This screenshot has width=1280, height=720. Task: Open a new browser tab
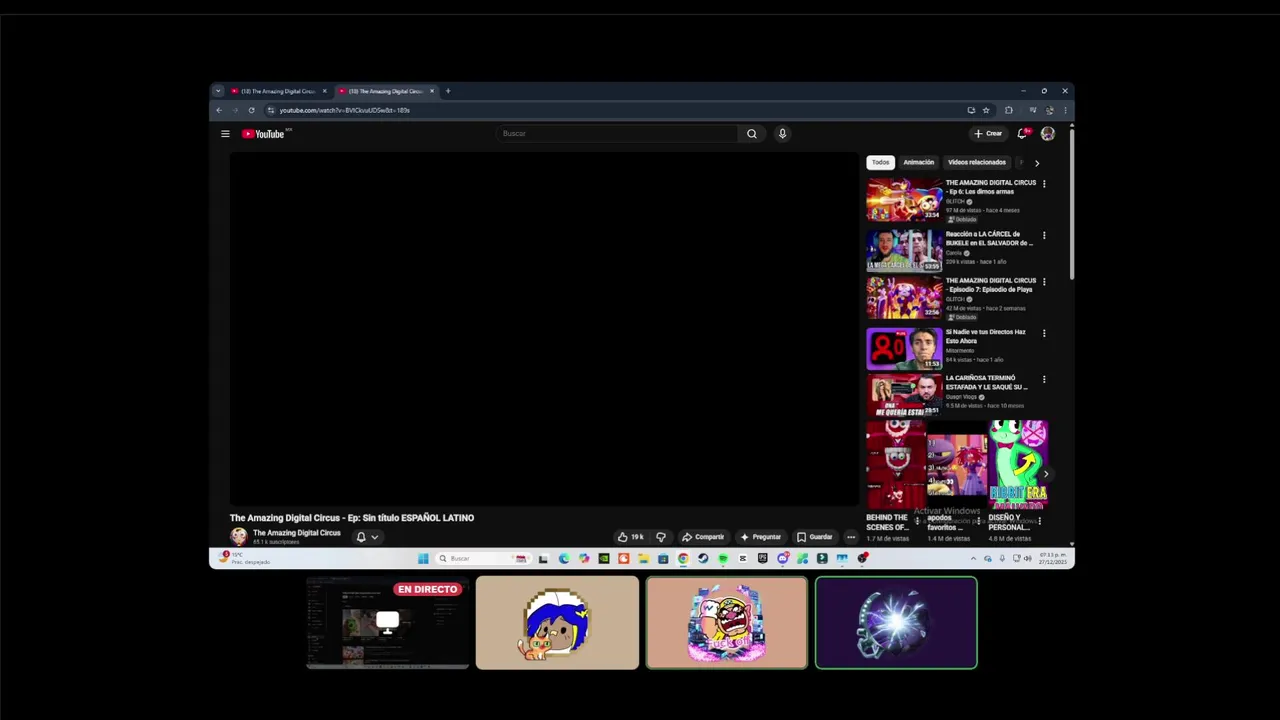(x=448, y=91)
